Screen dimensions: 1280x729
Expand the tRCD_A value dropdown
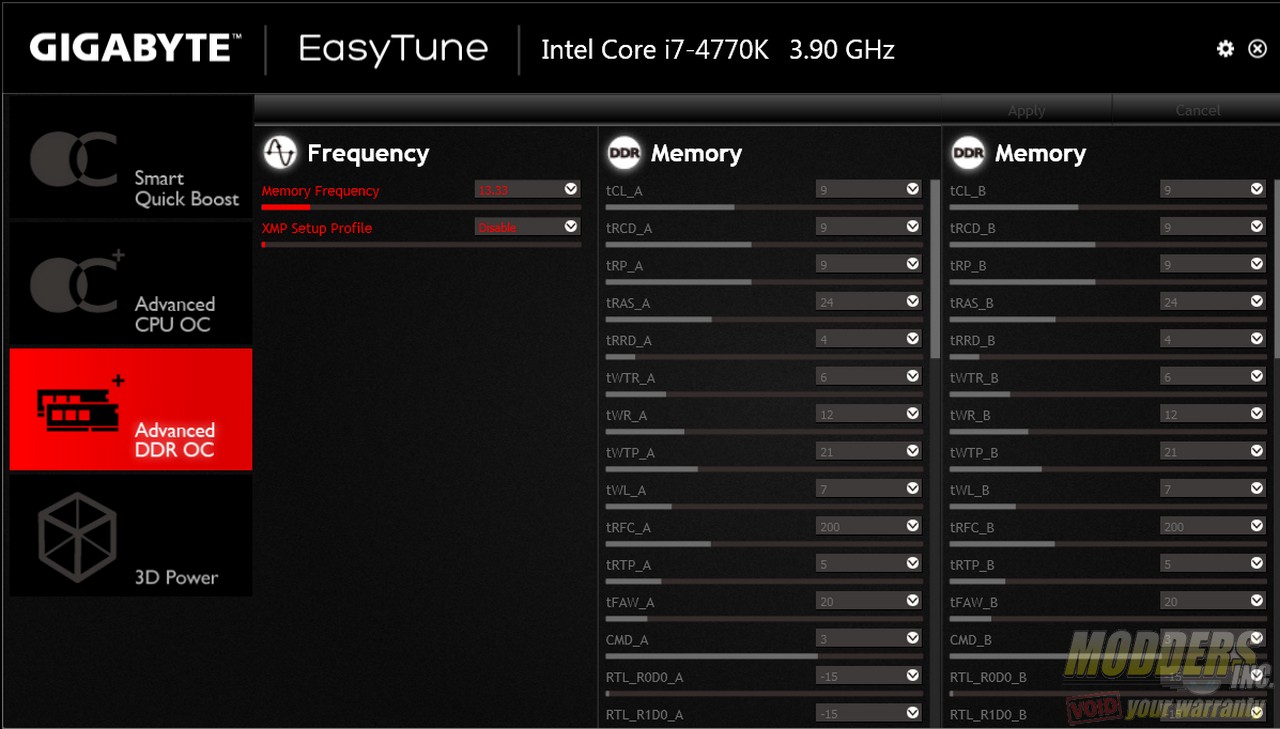tap(868, 227)
